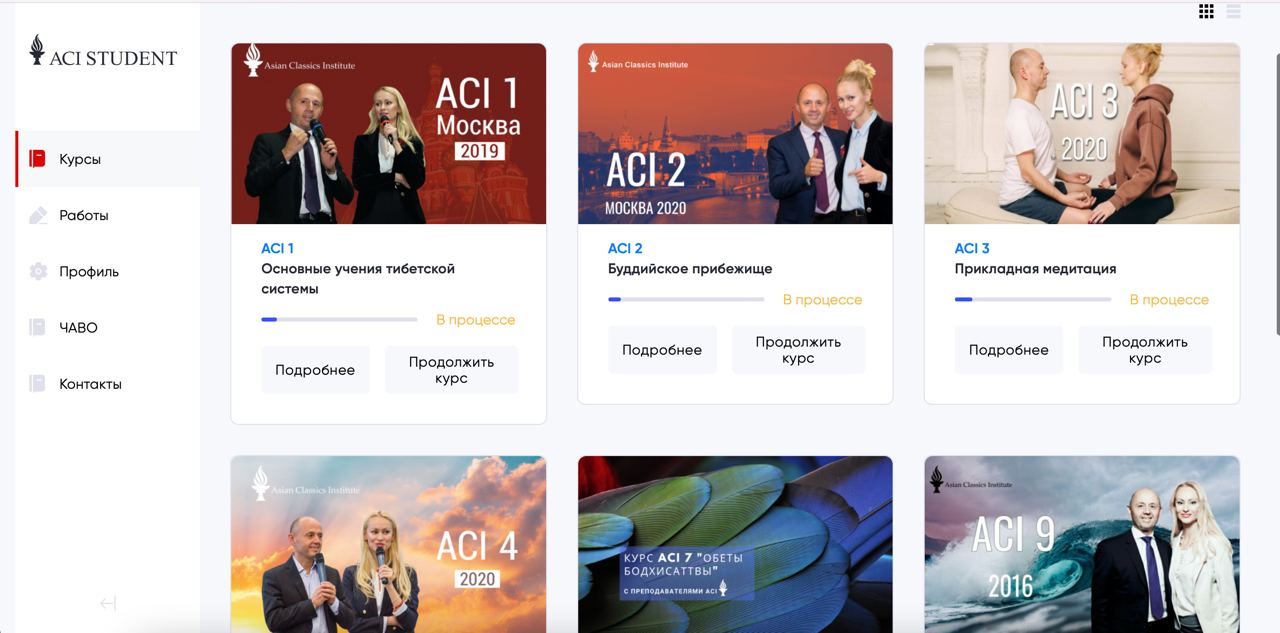This screenshot has height=633, width=1280.
Task: Switch to grid view layout
Action: [1206, 11]
